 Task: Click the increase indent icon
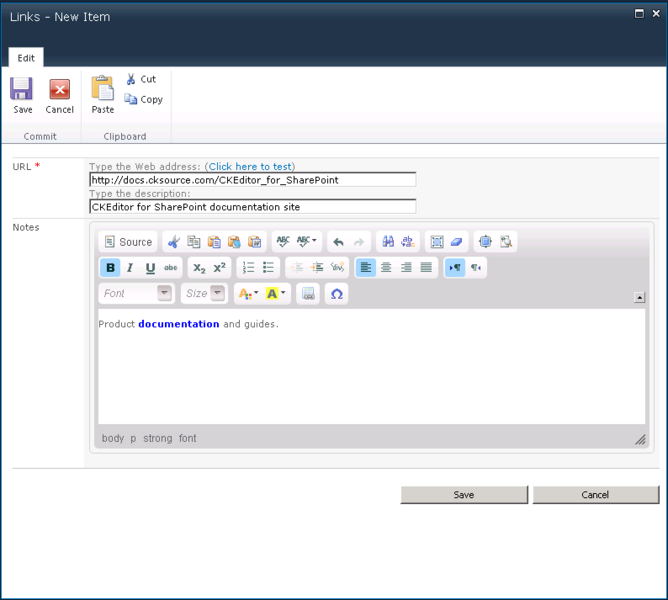(x=317, y=268)
